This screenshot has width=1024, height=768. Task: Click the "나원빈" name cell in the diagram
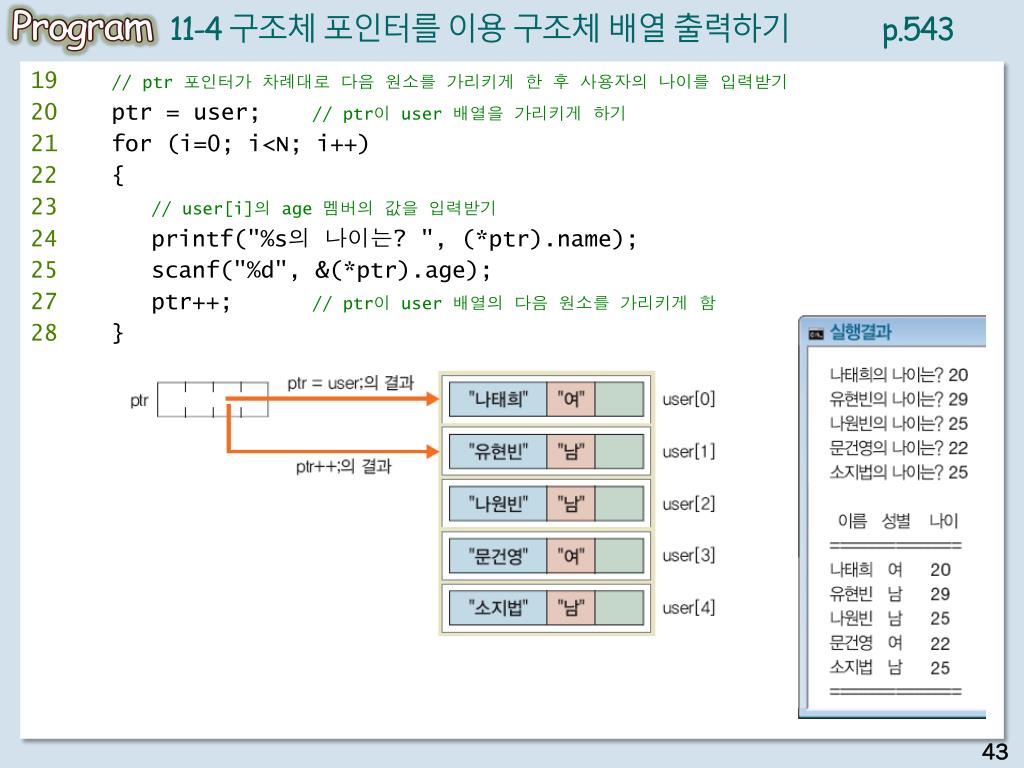tap(498, 504)
